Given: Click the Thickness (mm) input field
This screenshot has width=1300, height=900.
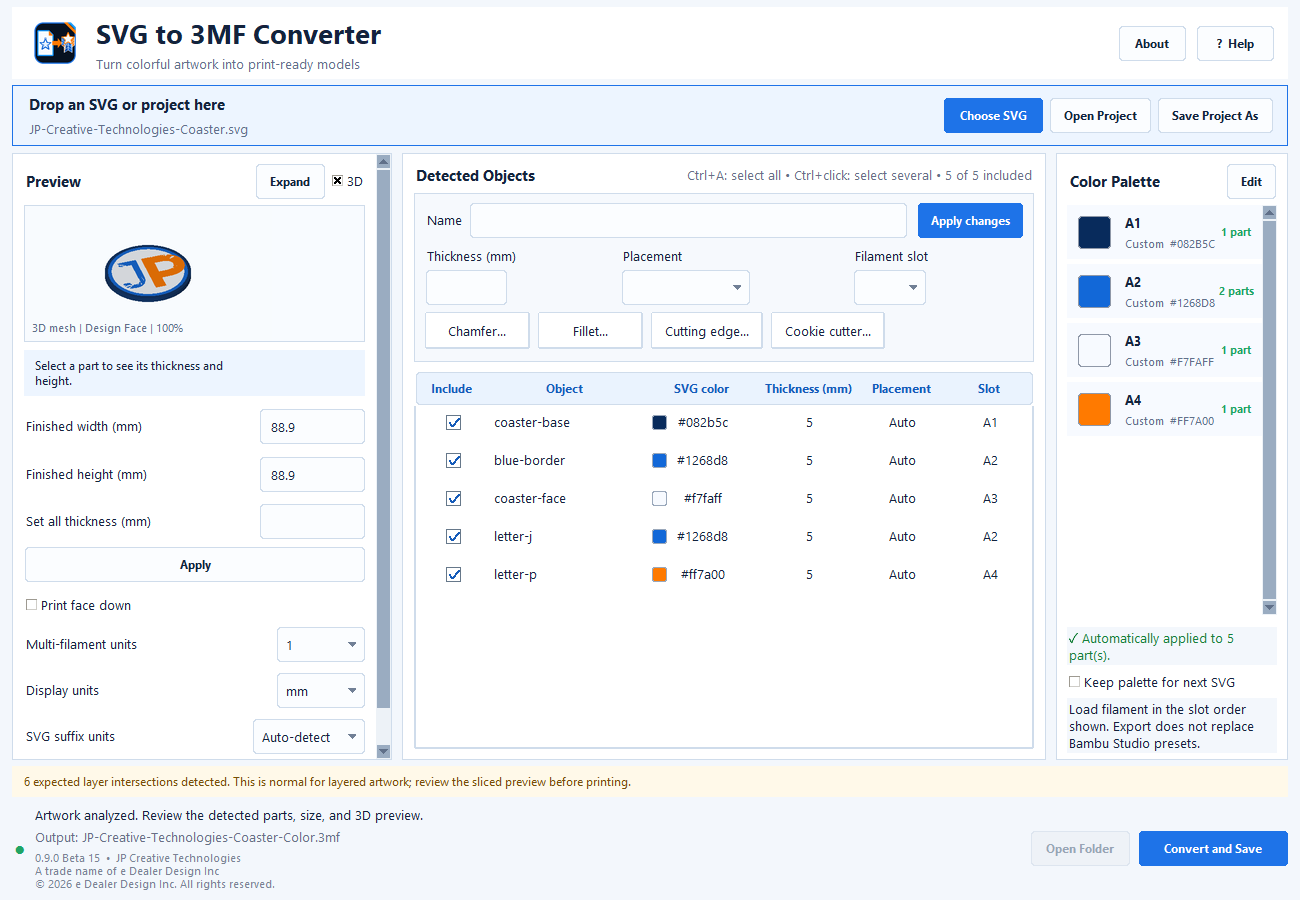Looking at the screenshot, I should [466, 288].
